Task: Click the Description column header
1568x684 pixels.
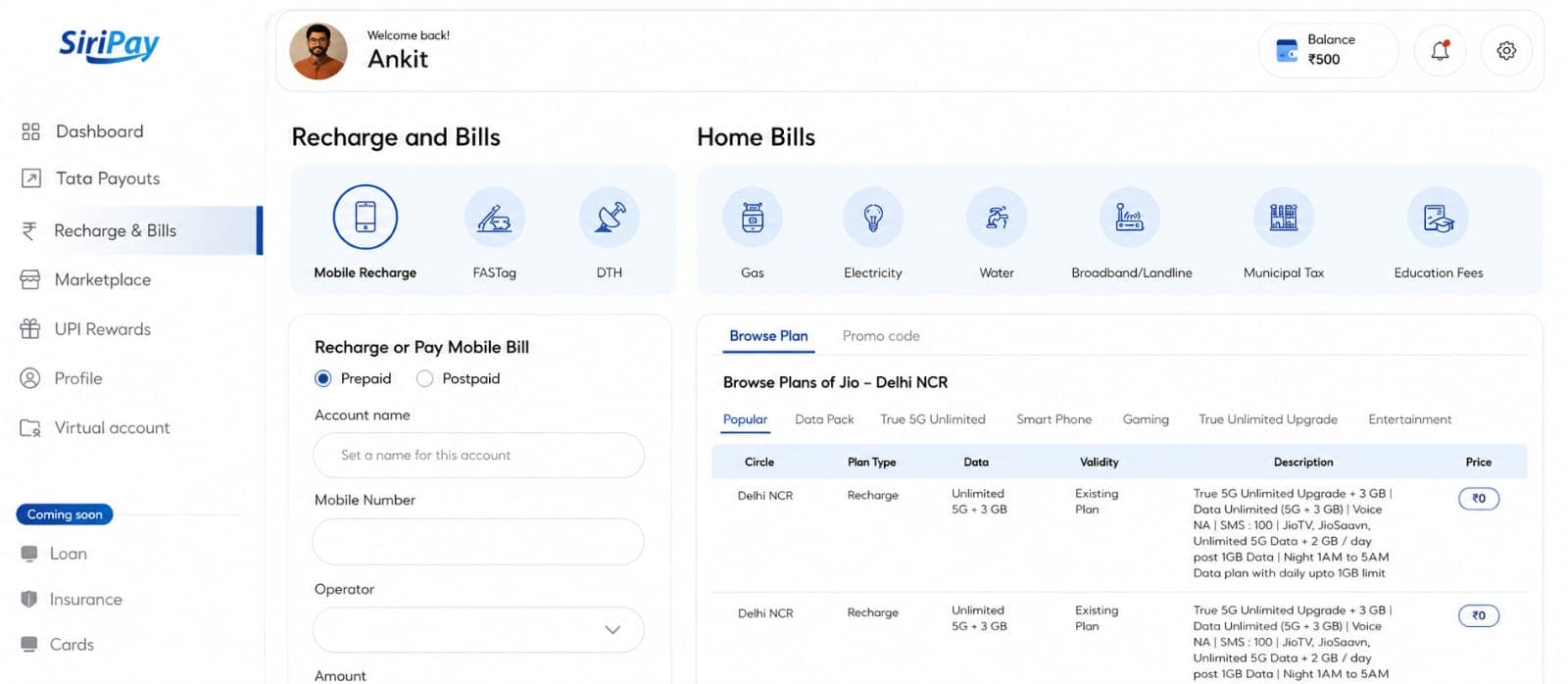Action: pos(1302,463)
